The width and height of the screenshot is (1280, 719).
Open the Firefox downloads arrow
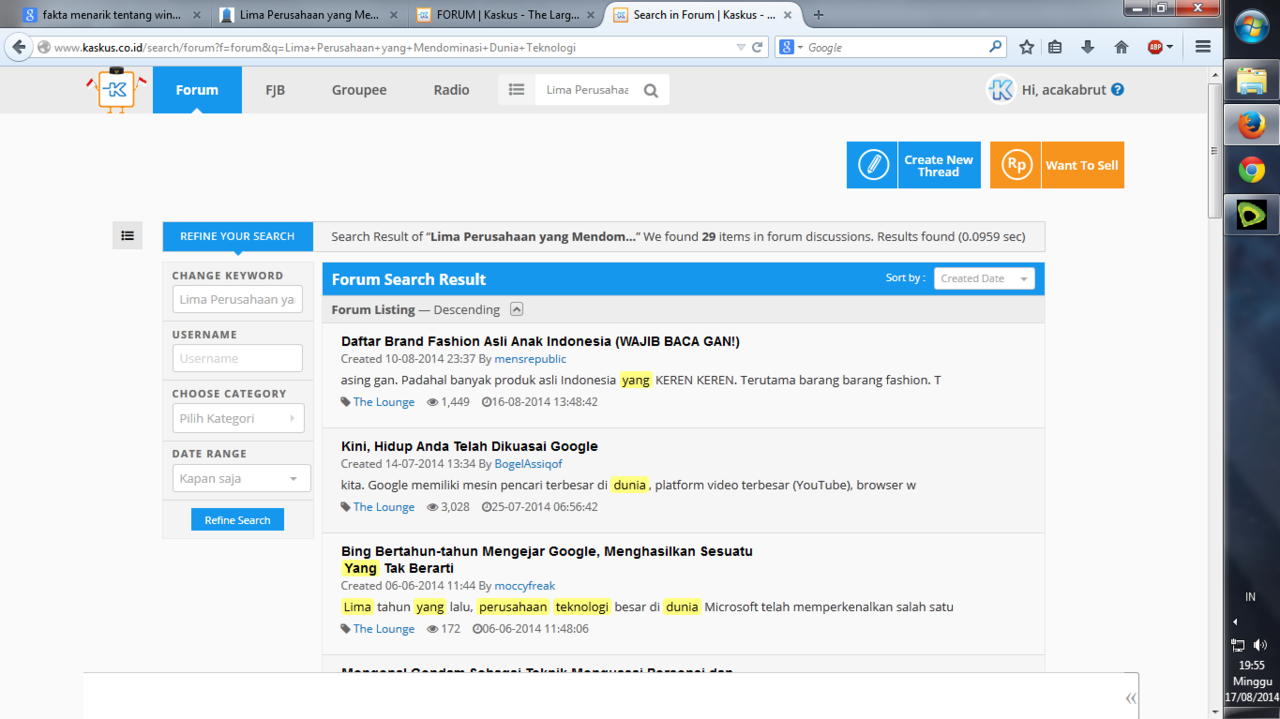click(1088, 47)
